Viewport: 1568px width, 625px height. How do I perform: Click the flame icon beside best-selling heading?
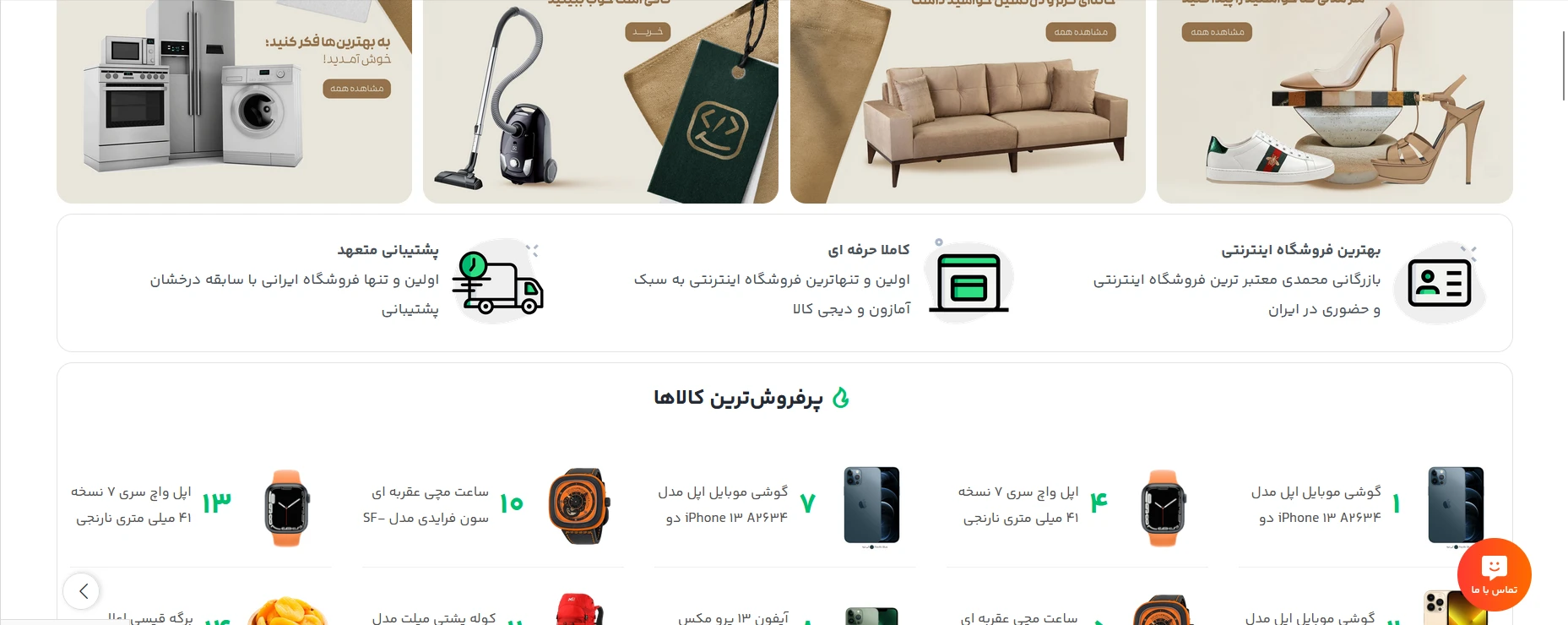(841, 398)
